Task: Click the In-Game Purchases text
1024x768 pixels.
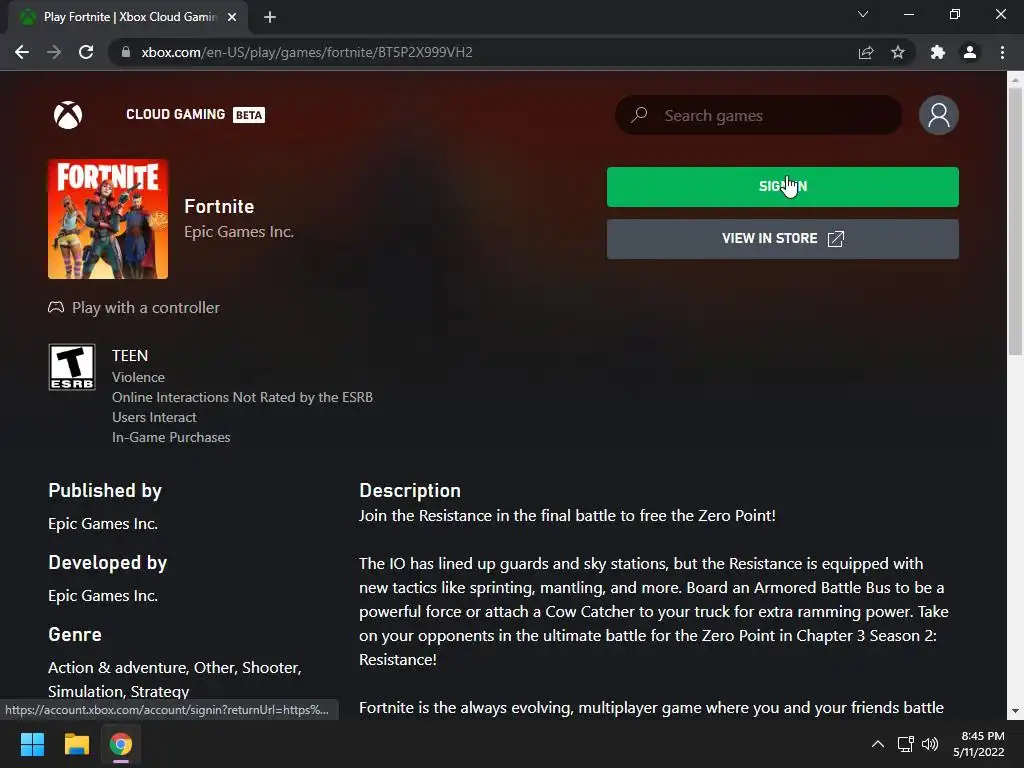Action: (x=171, y=438)
